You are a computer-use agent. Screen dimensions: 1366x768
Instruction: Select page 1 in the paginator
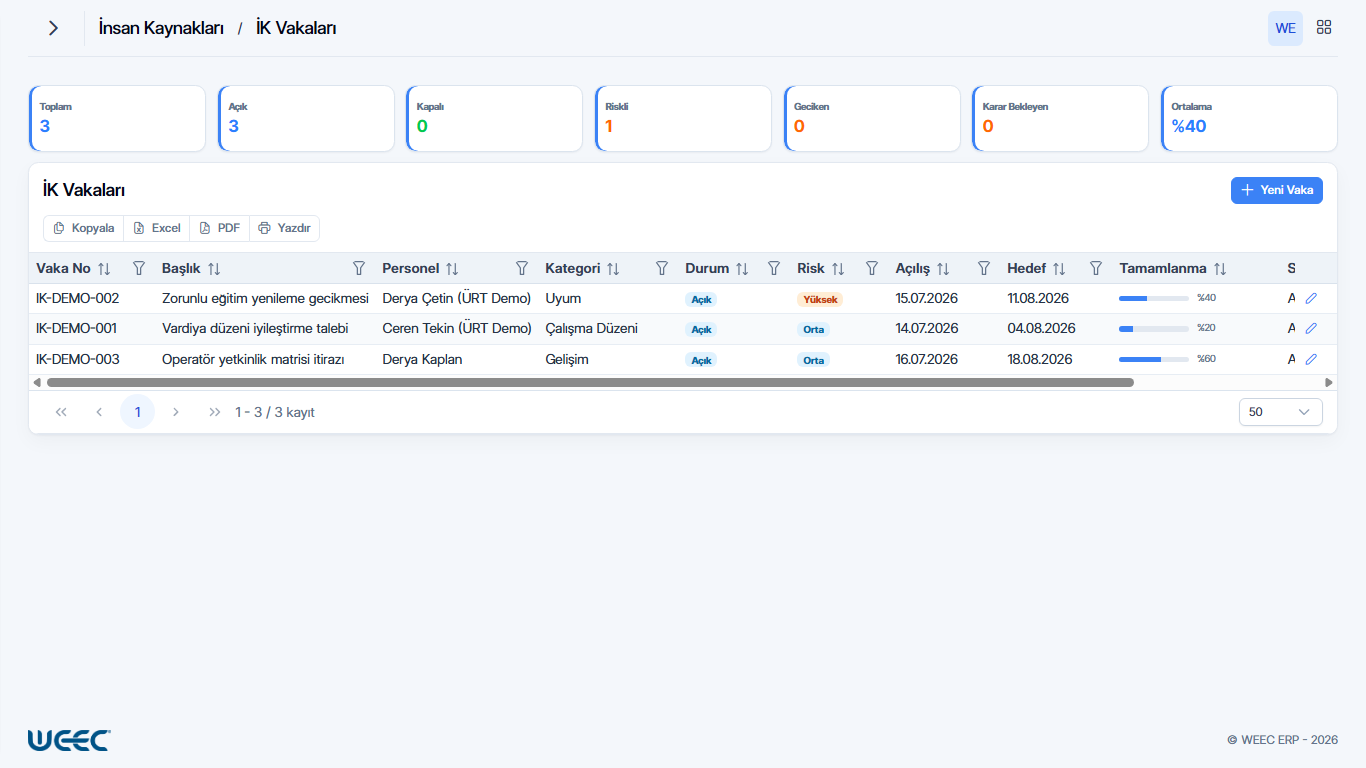pyautogui.click(x=137, y=412)
